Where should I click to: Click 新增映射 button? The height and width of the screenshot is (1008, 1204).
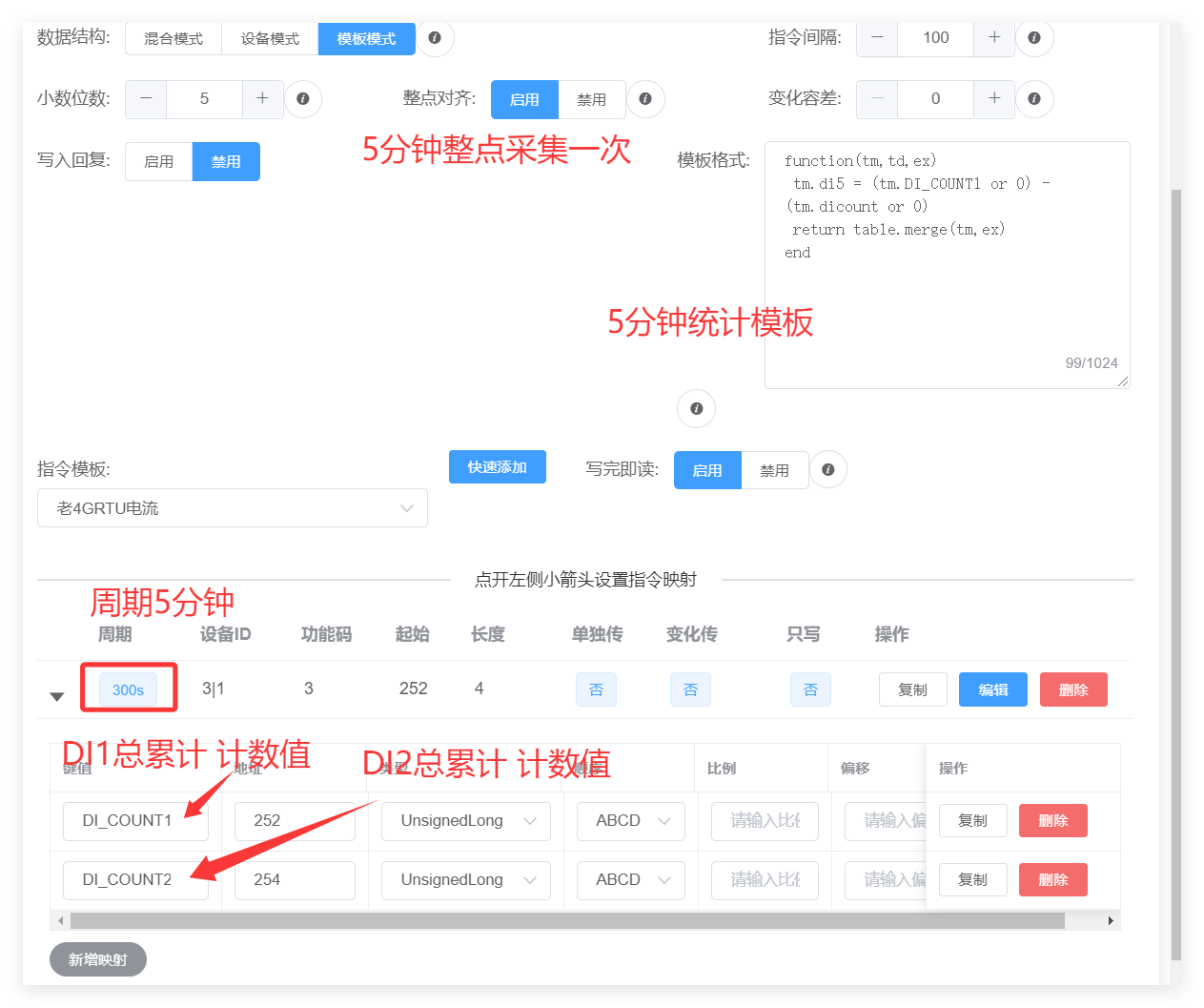point(98,959)
